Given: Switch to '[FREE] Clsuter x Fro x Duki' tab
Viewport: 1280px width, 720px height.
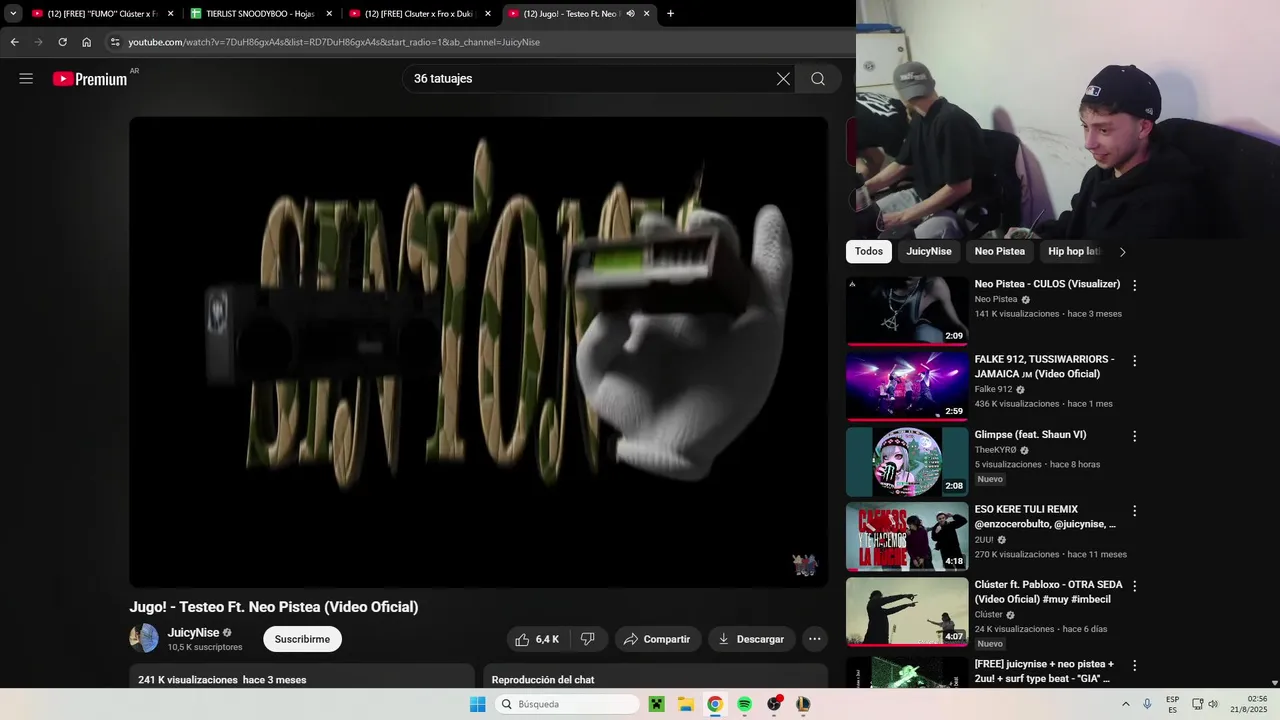Looking at the screenshot, I should [x=418, y=14].
